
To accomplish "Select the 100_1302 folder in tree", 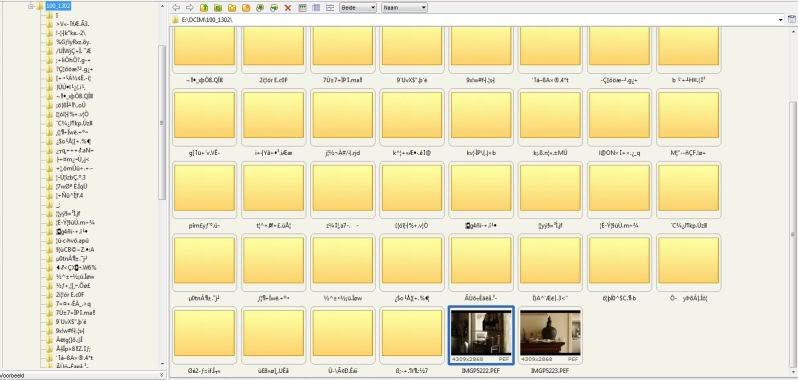I will pyautogui.click(x=58, y=6).
